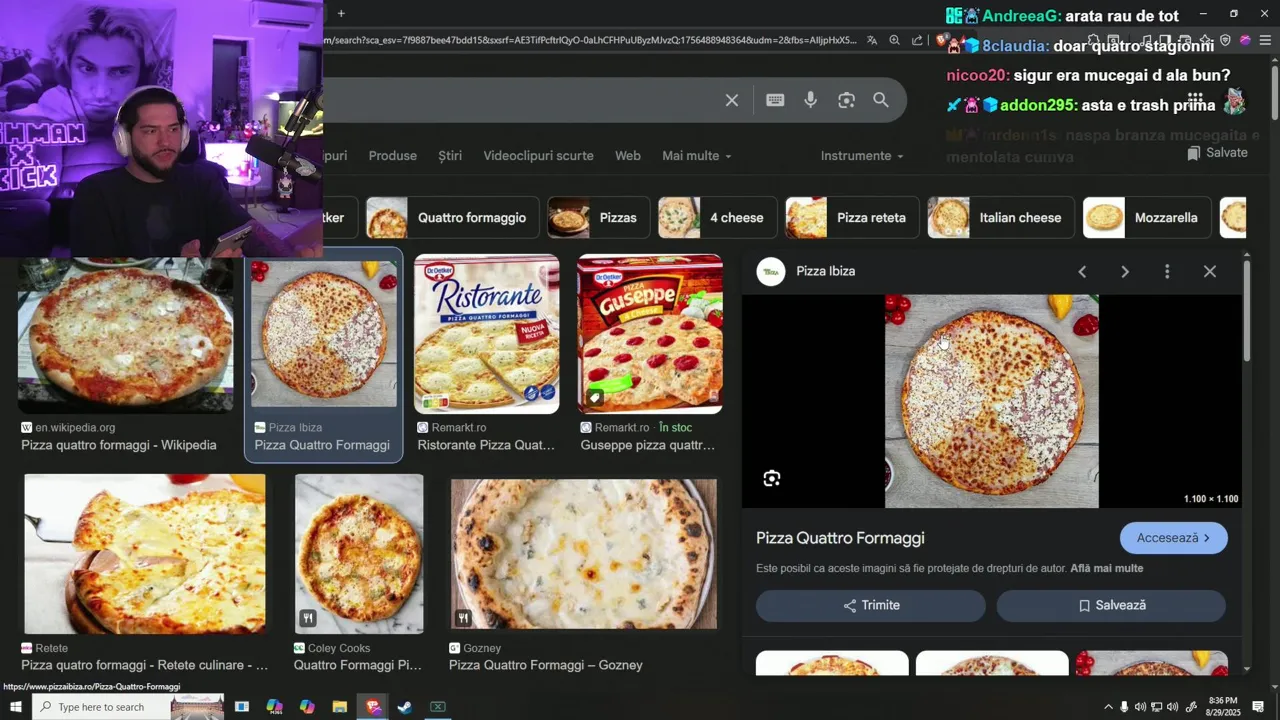Open the taskbar clock showing 8:36 PM
The width and height of the screenshot is (1280, 720).
[x=1223, y=707]
